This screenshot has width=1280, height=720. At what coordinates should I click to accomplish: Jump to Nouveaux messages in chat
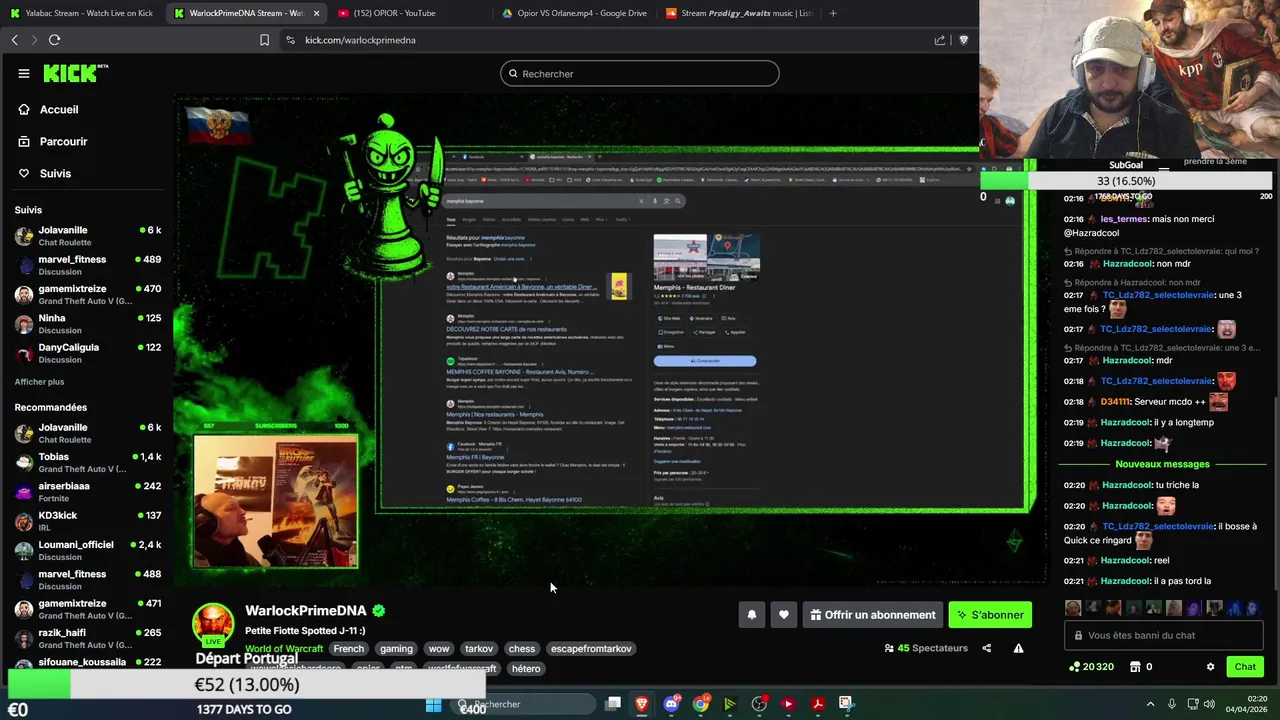(x=1162, y=464)
